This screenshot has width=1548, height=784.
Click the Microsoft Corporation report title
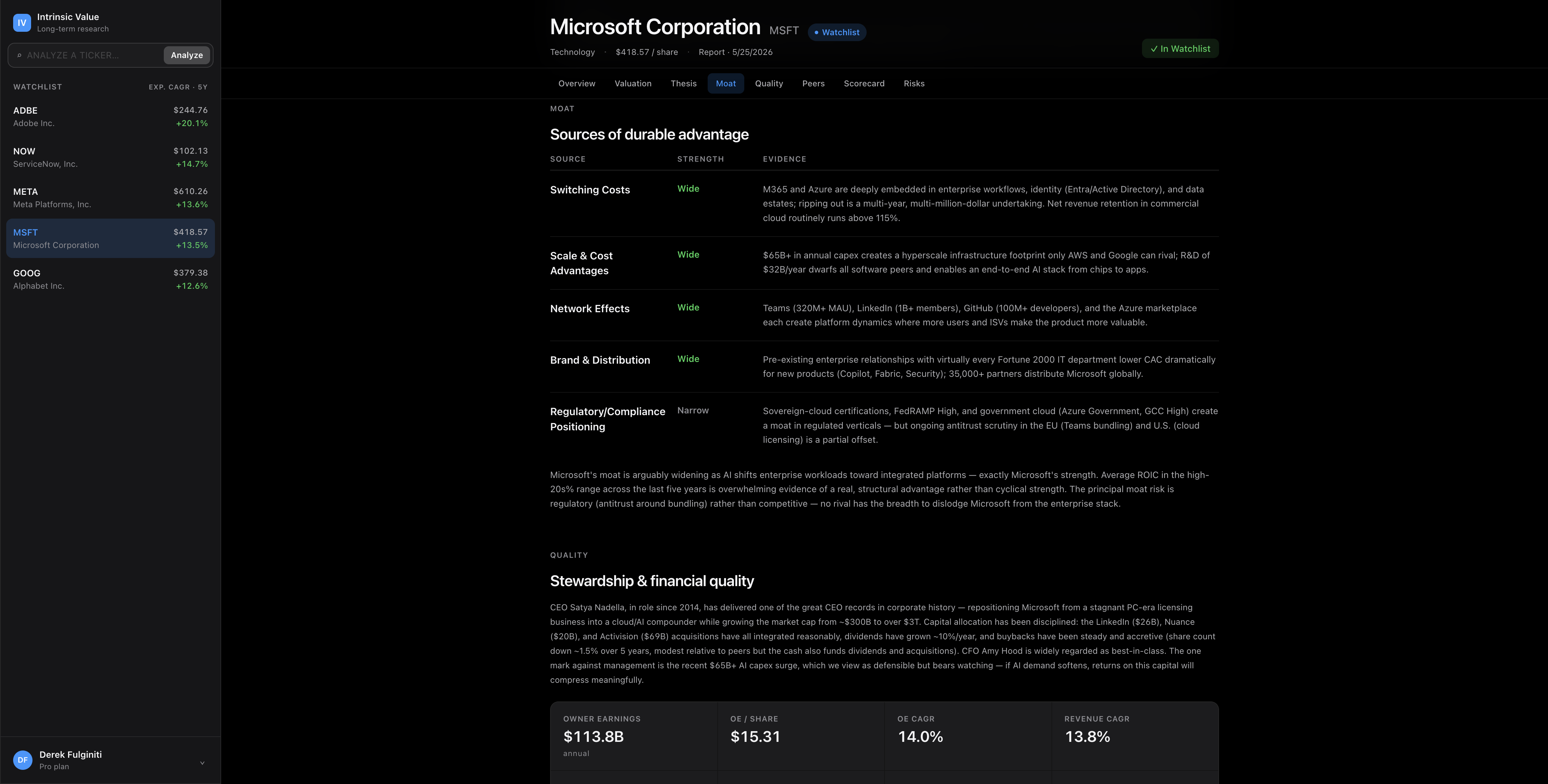(x=655, y=27)
